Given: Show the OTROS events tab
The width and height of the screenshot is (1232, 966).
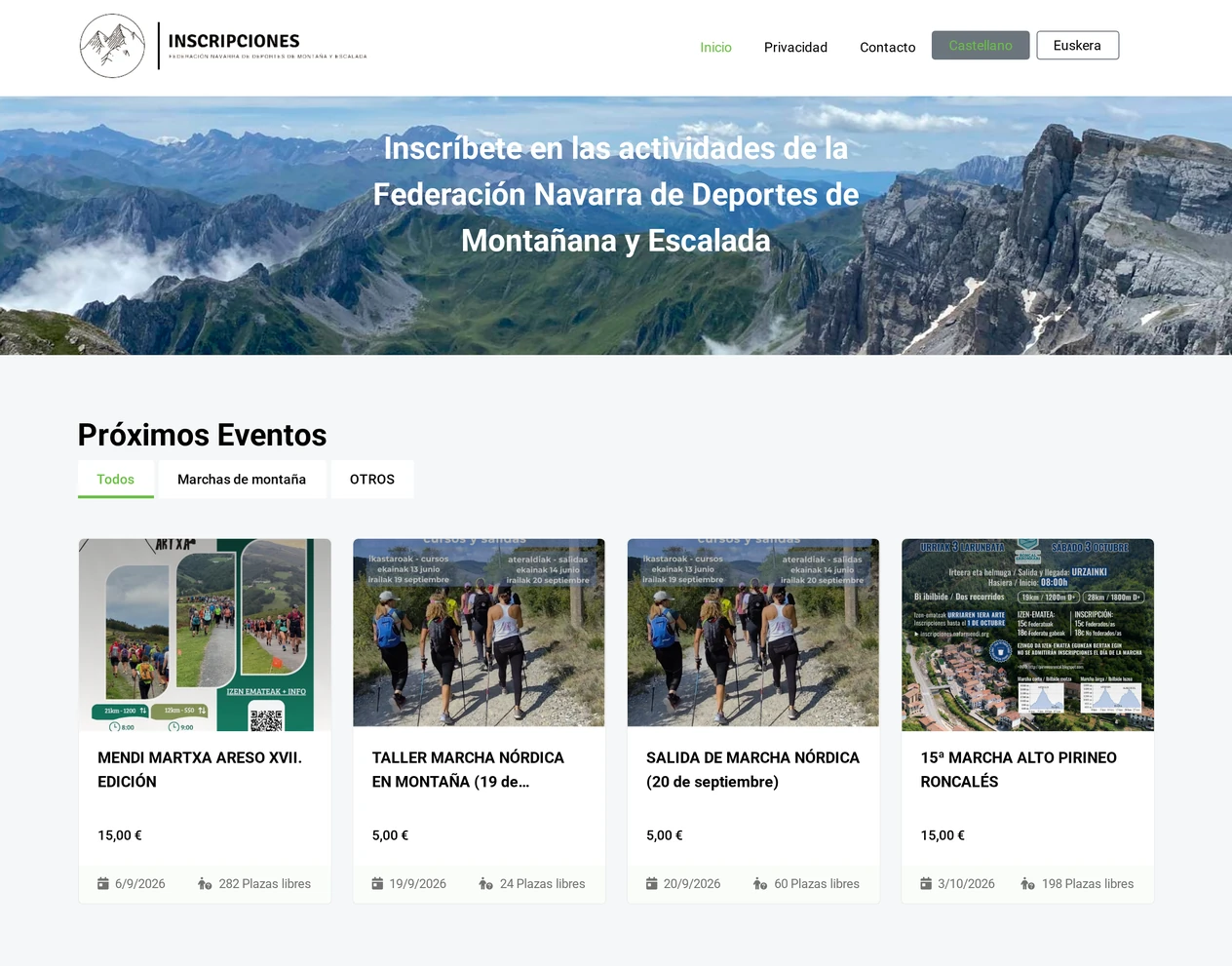Looking at the screenshot, I should click(x=372, y=479).
